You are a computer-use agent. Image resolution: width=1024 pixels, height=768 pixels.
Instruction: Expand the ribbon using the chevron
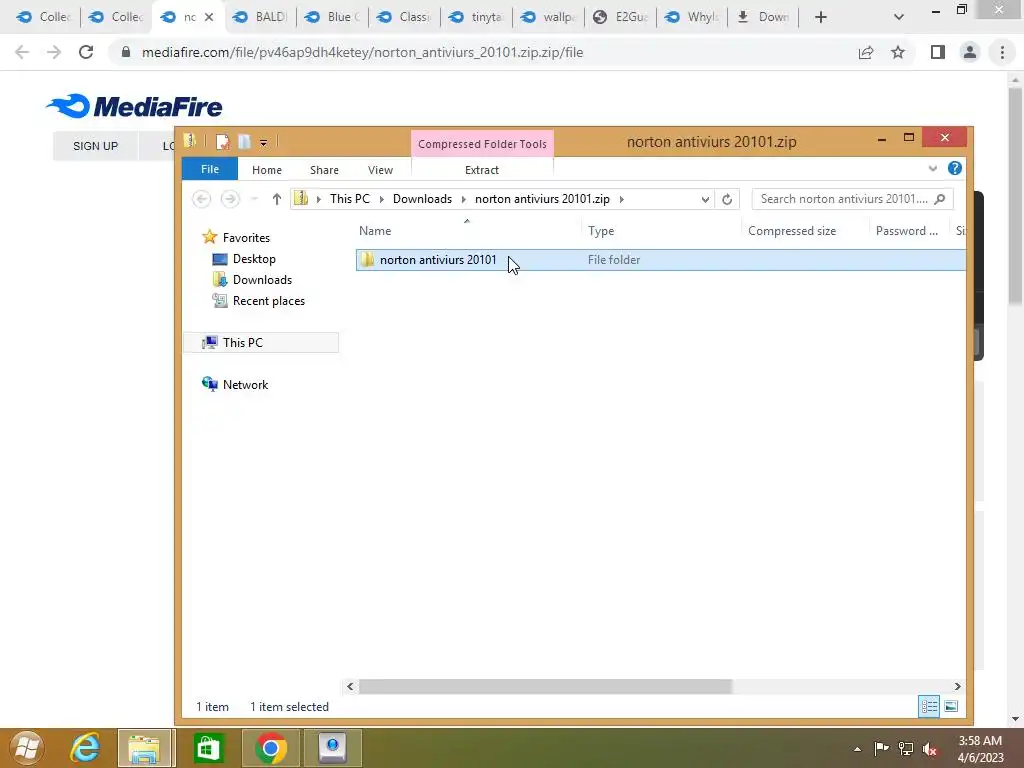(933, 168)
